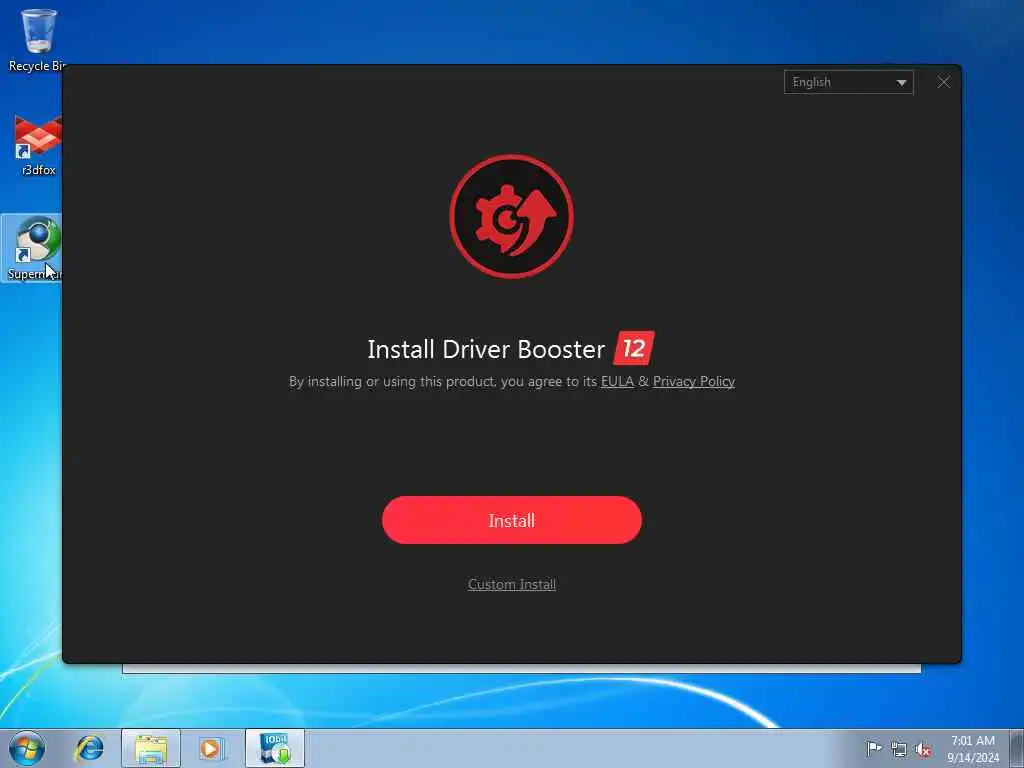Screen dimensions: 1024x768
Task: Select the r3dfox desktop shortcut
Action: (38, 145)
